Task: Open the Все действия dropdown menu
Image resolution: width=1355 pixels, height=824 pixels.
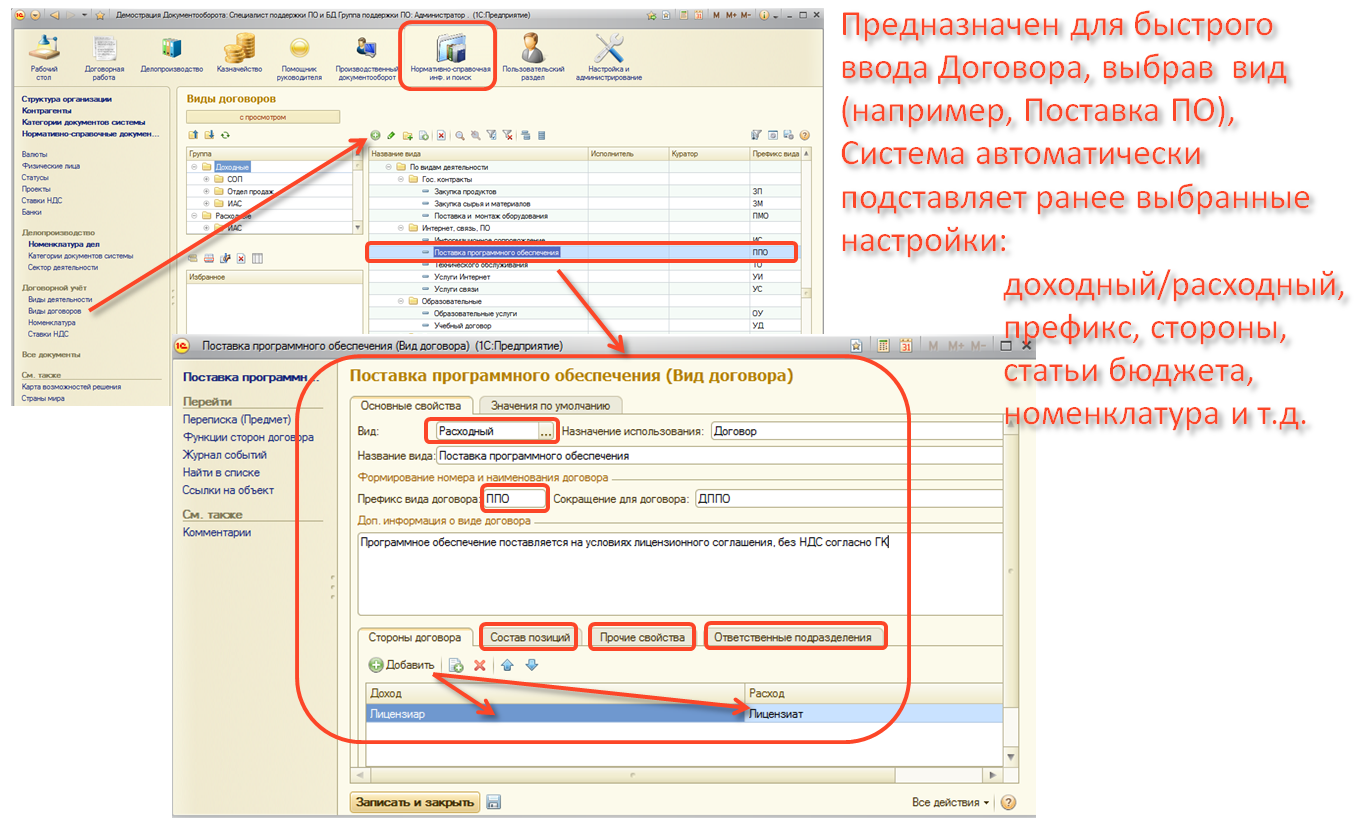Action: click(x=951, y=802)
